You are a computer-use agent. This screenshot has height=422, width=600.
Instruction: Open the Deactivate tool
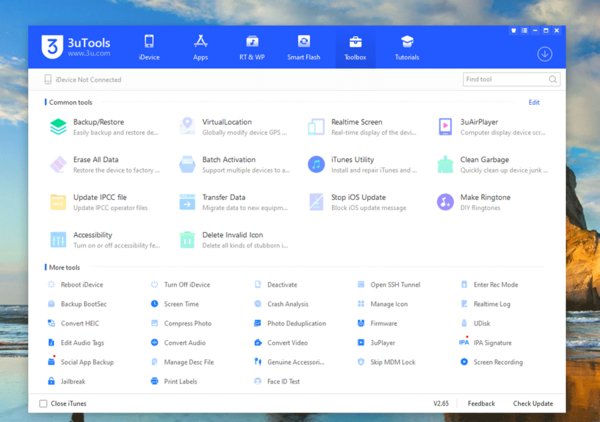point(276,285)
